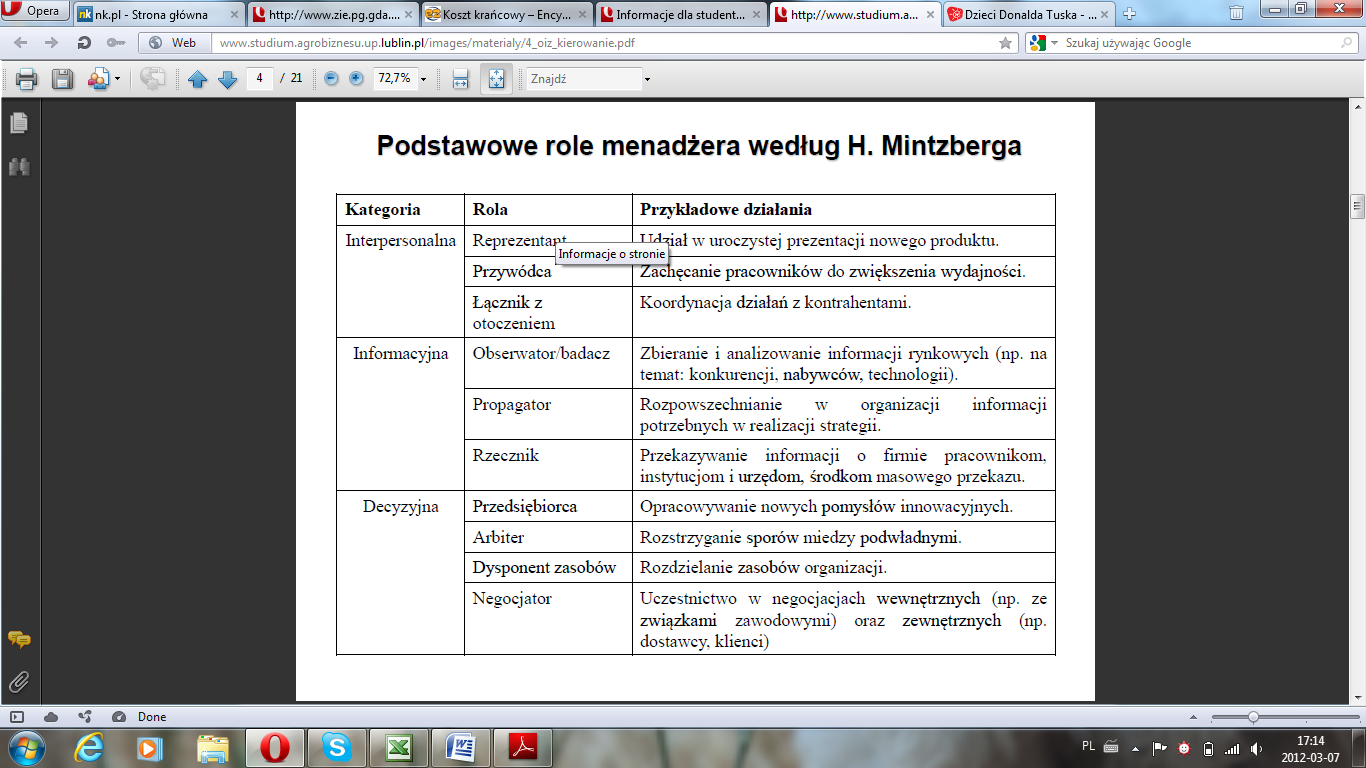Click the Web site info badge
This screenshot has height=768, width=1366.
click(174, 43)
